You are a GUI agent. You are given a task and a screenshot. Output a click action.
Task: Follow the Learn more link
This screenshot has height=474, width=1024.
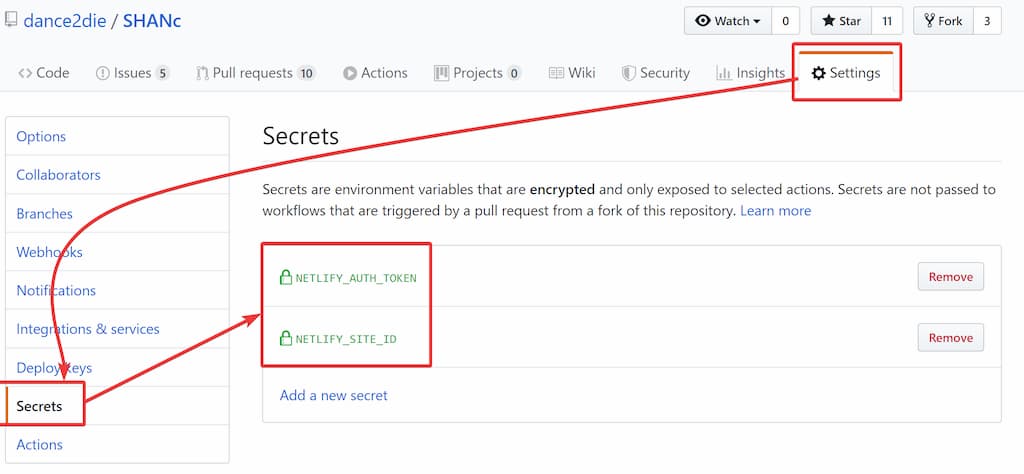click(x=775, y=211)
